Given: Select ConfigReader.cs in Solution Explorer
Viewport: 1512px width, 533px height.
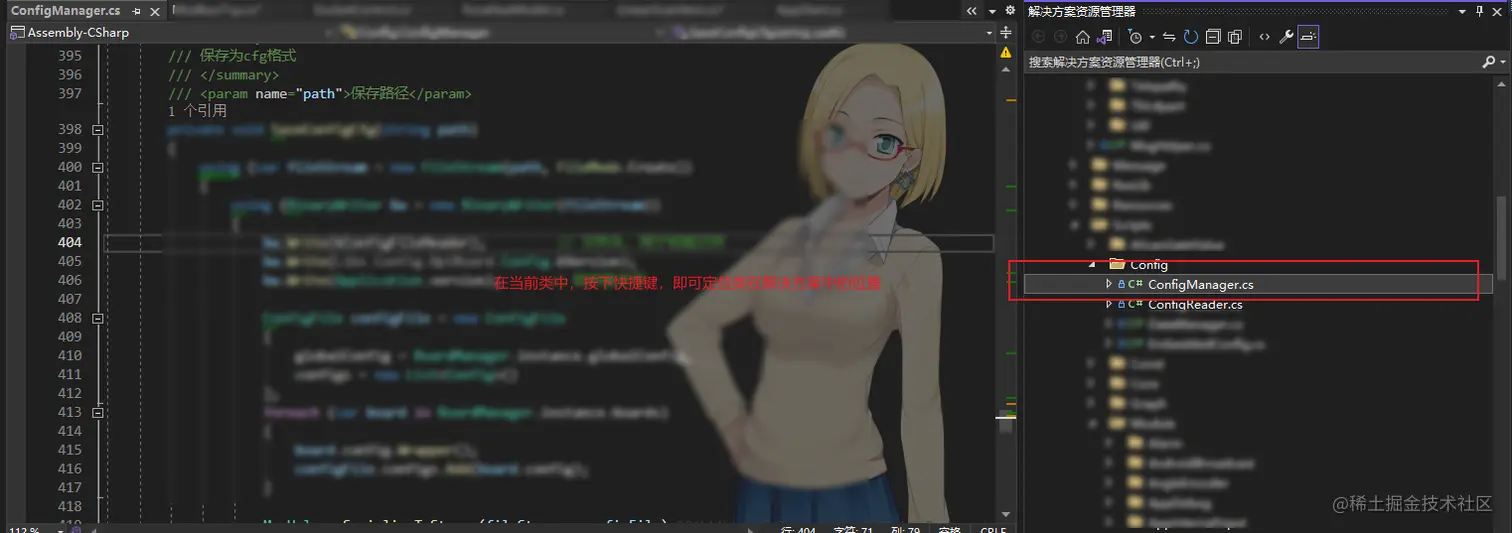Looking at the screenshot, I should (1195, 304).
